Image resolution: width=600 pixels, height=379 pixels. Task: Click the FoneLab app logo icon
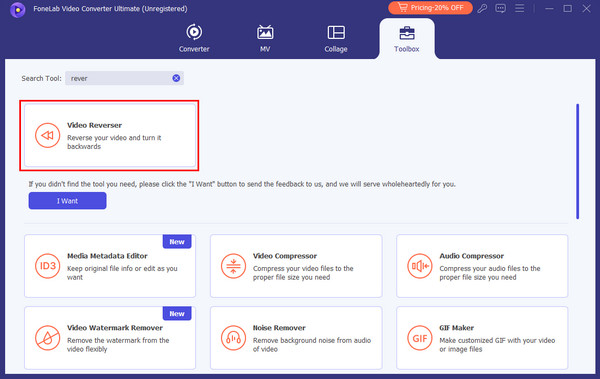point(18,9)
